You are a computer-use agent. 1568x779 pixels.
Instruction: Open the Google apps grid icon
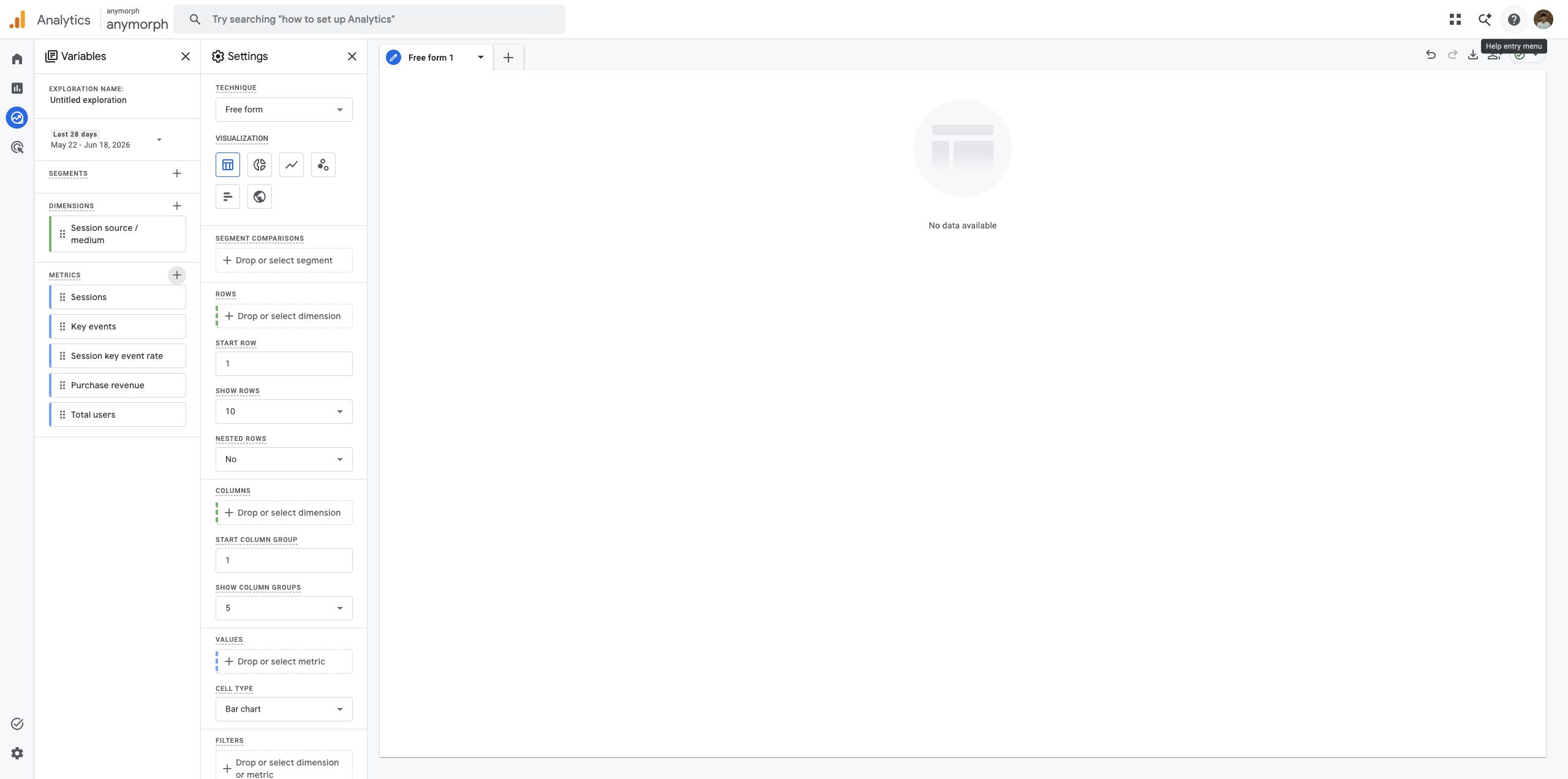(1455, 20)
